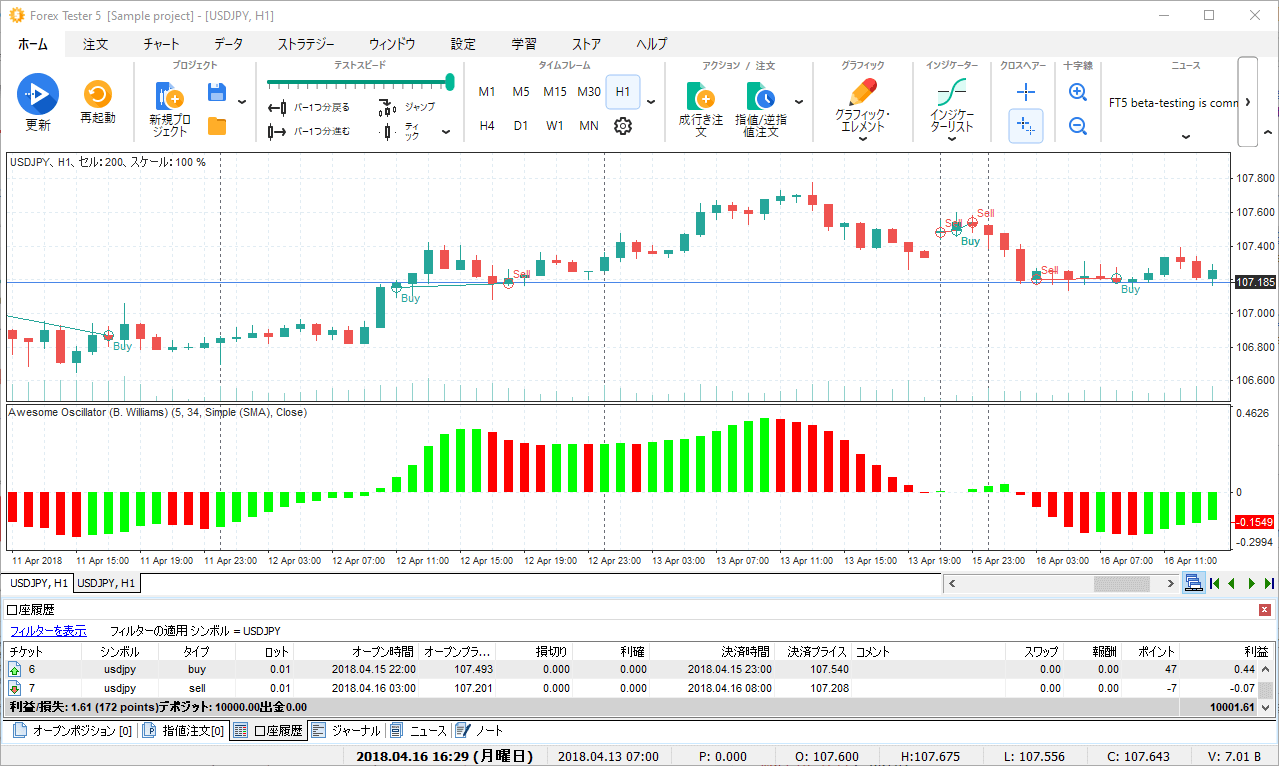Open the インジケーターリスト indicator list
Screen dimensions: 1279x766
pyautogui.click(x=951, y=97)
